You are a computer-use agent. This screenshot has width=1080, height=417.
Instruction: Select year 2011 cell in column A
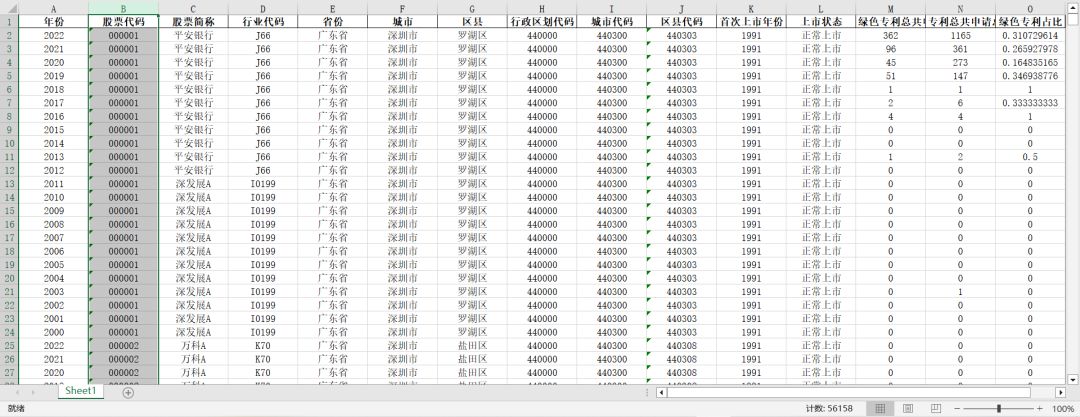coord(54,184)
